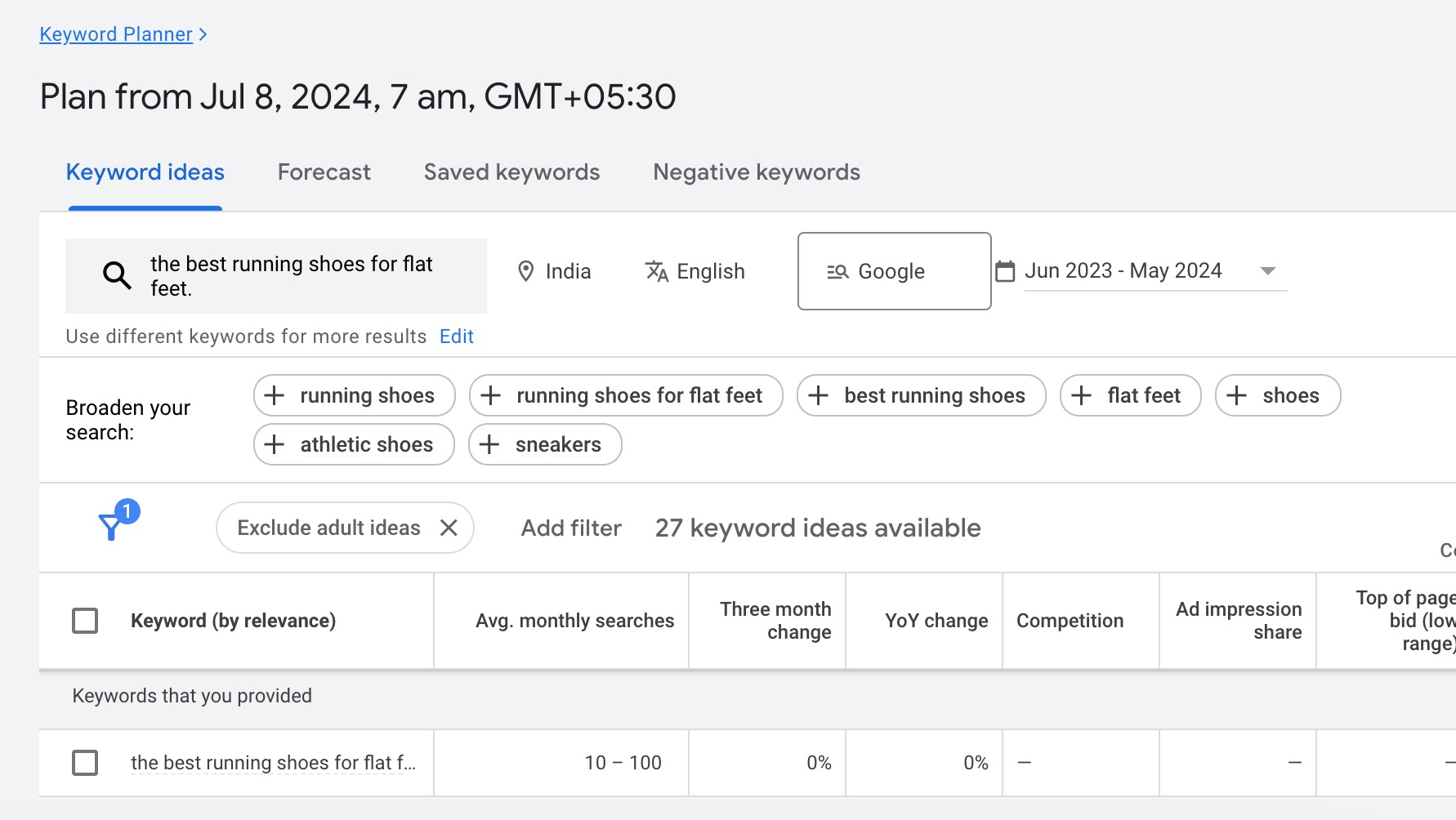Image resolution: width=1456 pixels, height=820 pixels.
Task: Click plus icon on running shoes for flat feet chip
Action: pyautogui.click(x=490, y=395)
